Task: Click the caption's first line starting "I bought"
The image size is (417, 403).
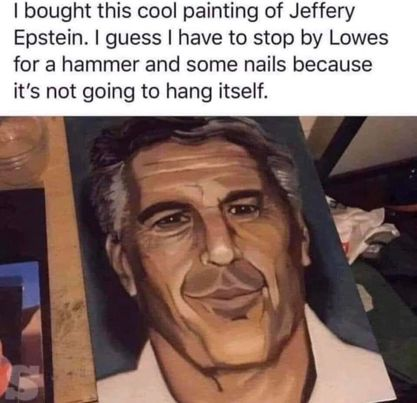Action: (x=184, y=13)
